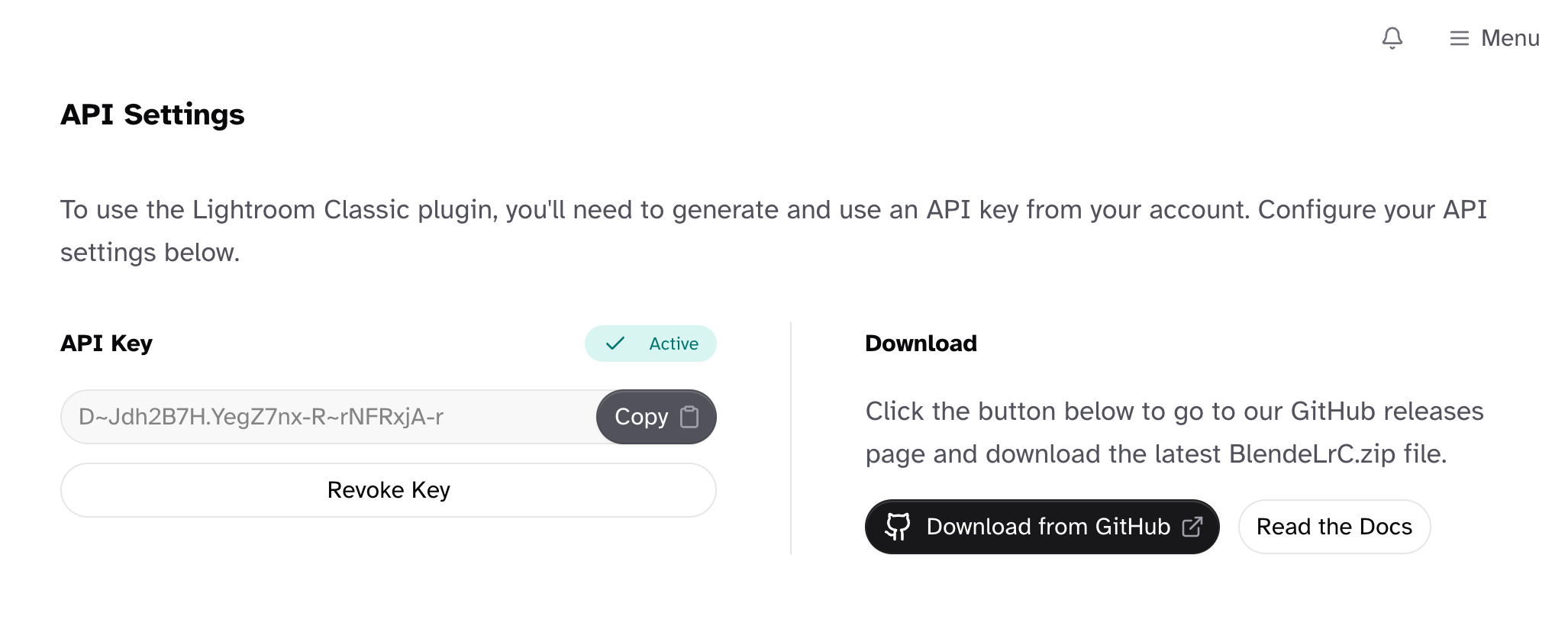Image resolution: width=1568 pixels, height=626 pixels.
Task: Click the API Settings heading
Action: [x=153, y=115]
